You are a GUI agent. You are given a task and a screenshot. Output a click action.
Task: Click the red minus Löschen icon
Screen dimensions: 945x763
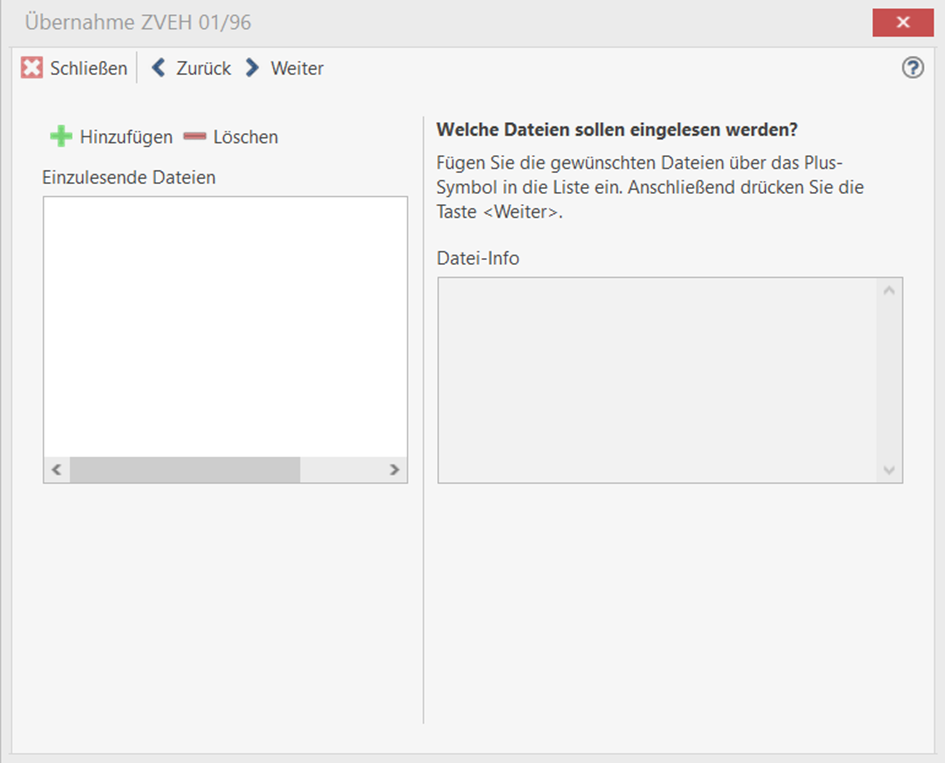[x=194, y=137]
